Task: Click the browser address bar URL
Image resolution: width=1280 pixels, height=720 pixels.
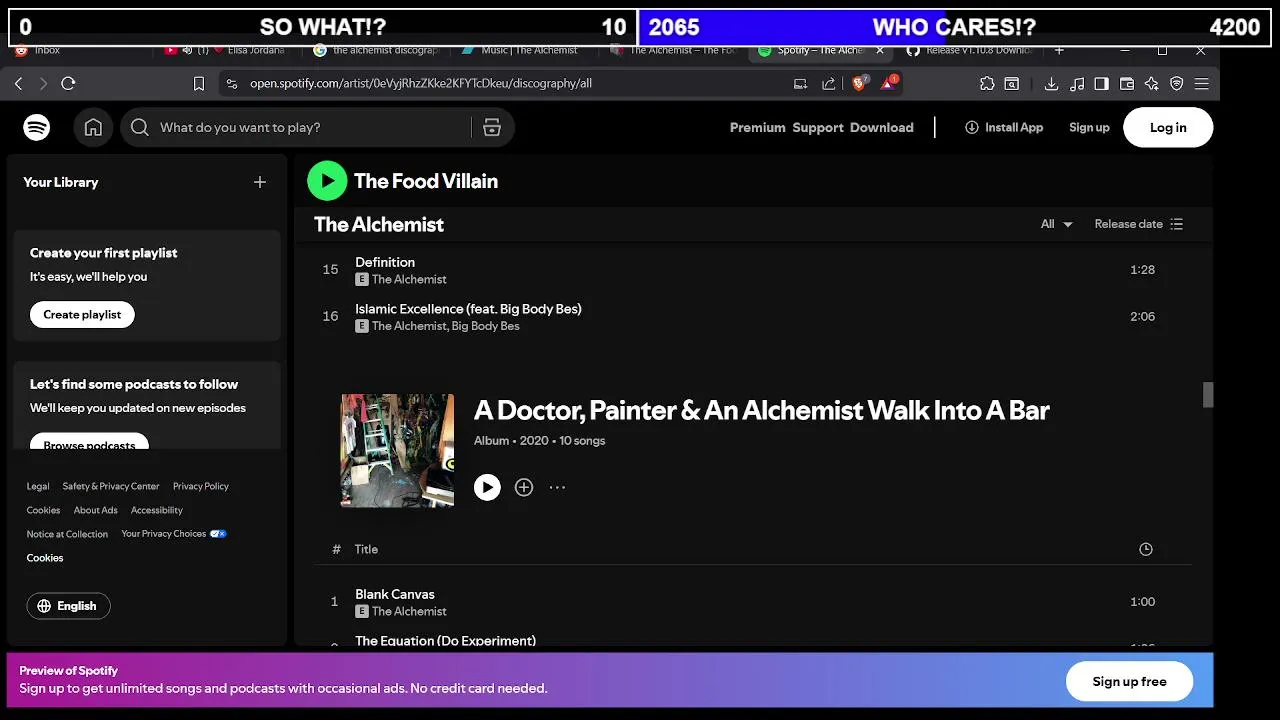Action: point(421,84)
